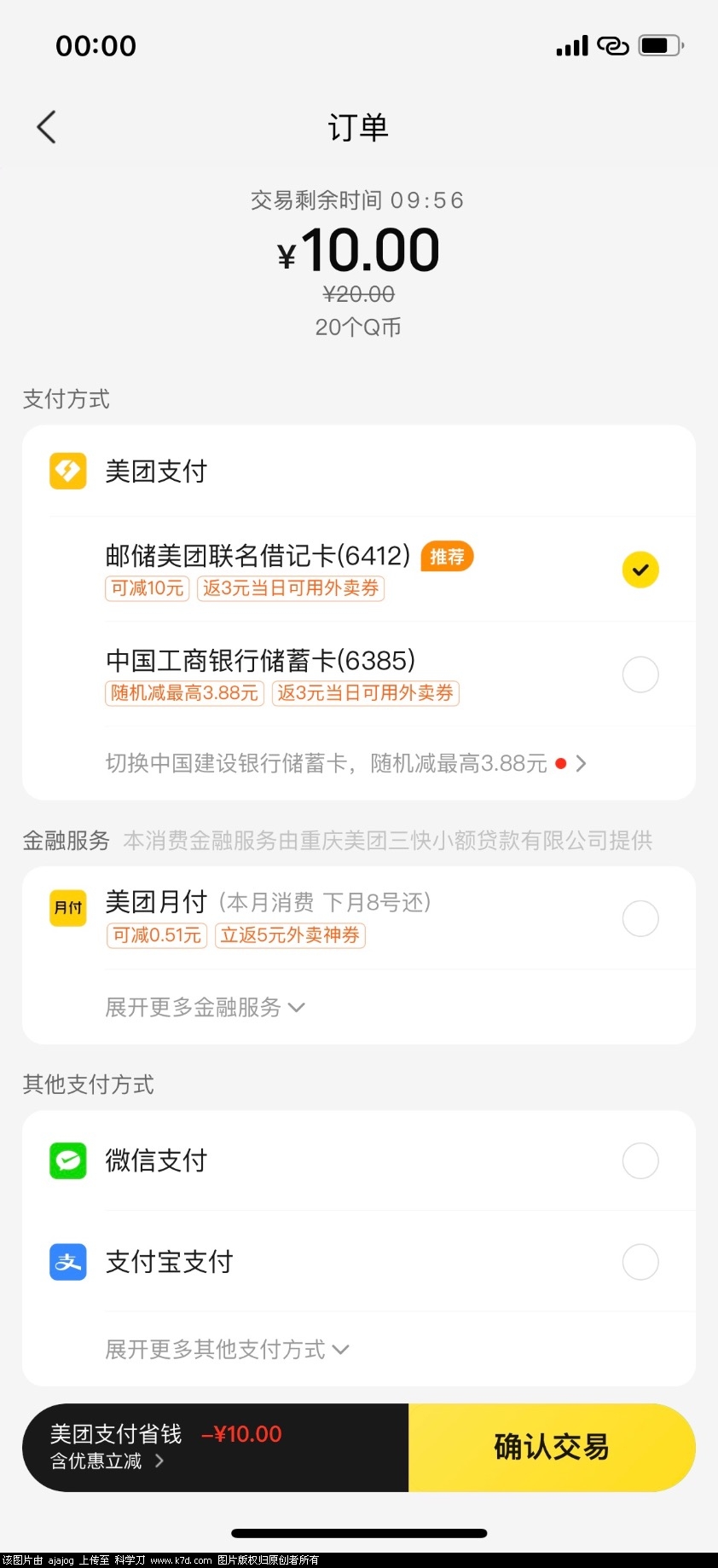The width and height of the screenshot is (718, 1568).
Task: Tap the 可减10元 discount tag
Action: coord(148,588)
